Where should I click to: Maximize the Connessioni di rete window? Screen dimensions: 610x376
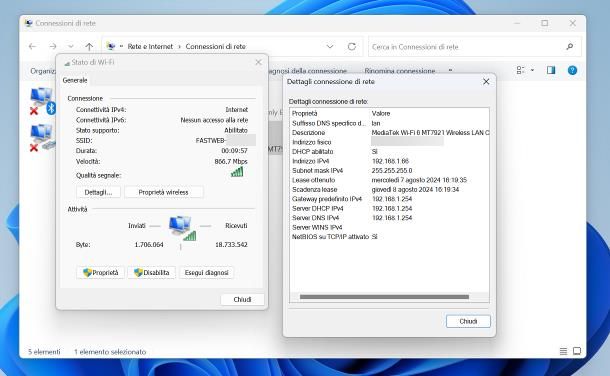click(545, 23)
